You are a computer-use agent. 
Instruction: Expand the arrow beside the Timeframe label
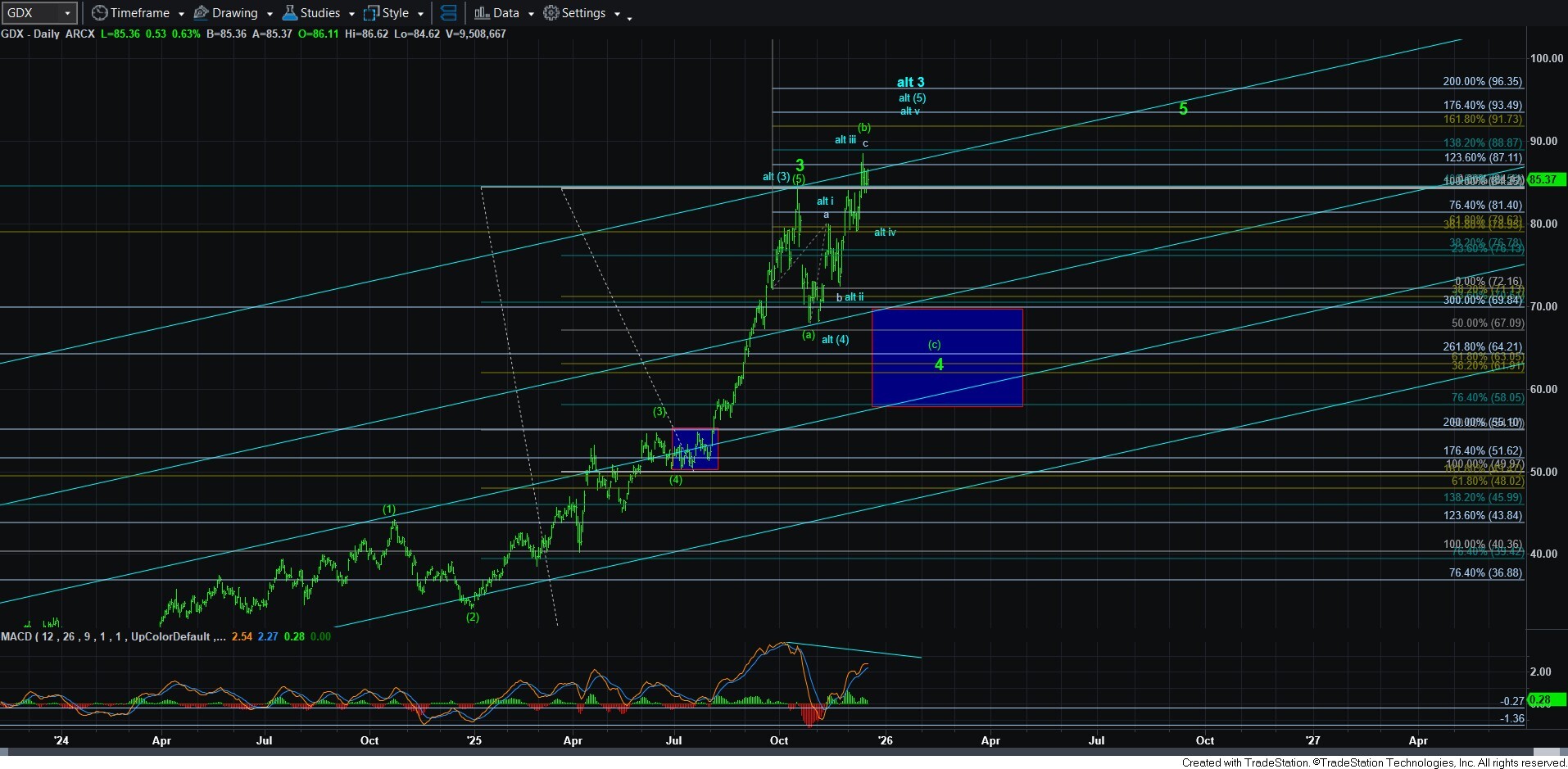[181, 14]
